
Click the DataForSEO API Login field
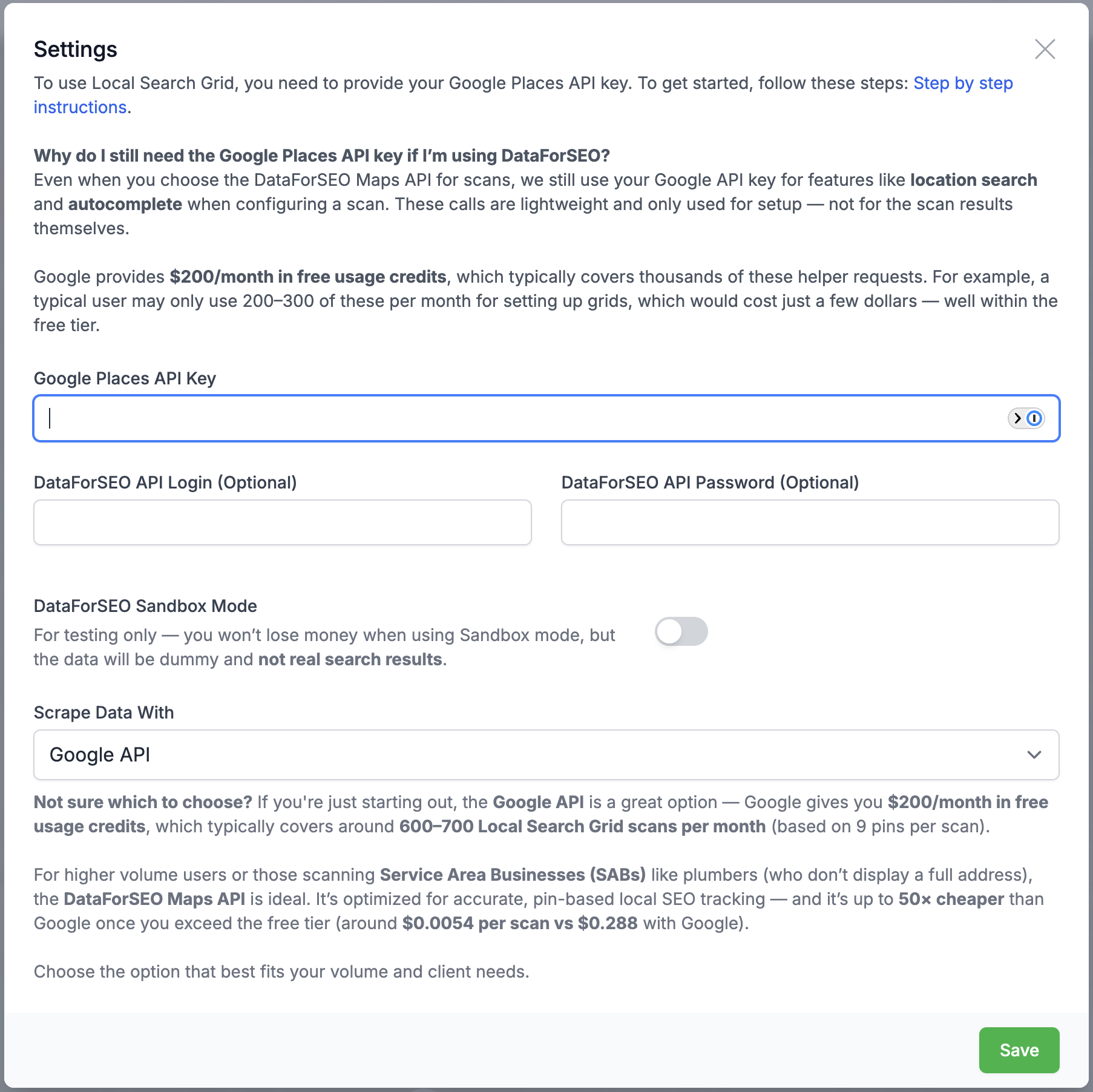pos(282,522)
